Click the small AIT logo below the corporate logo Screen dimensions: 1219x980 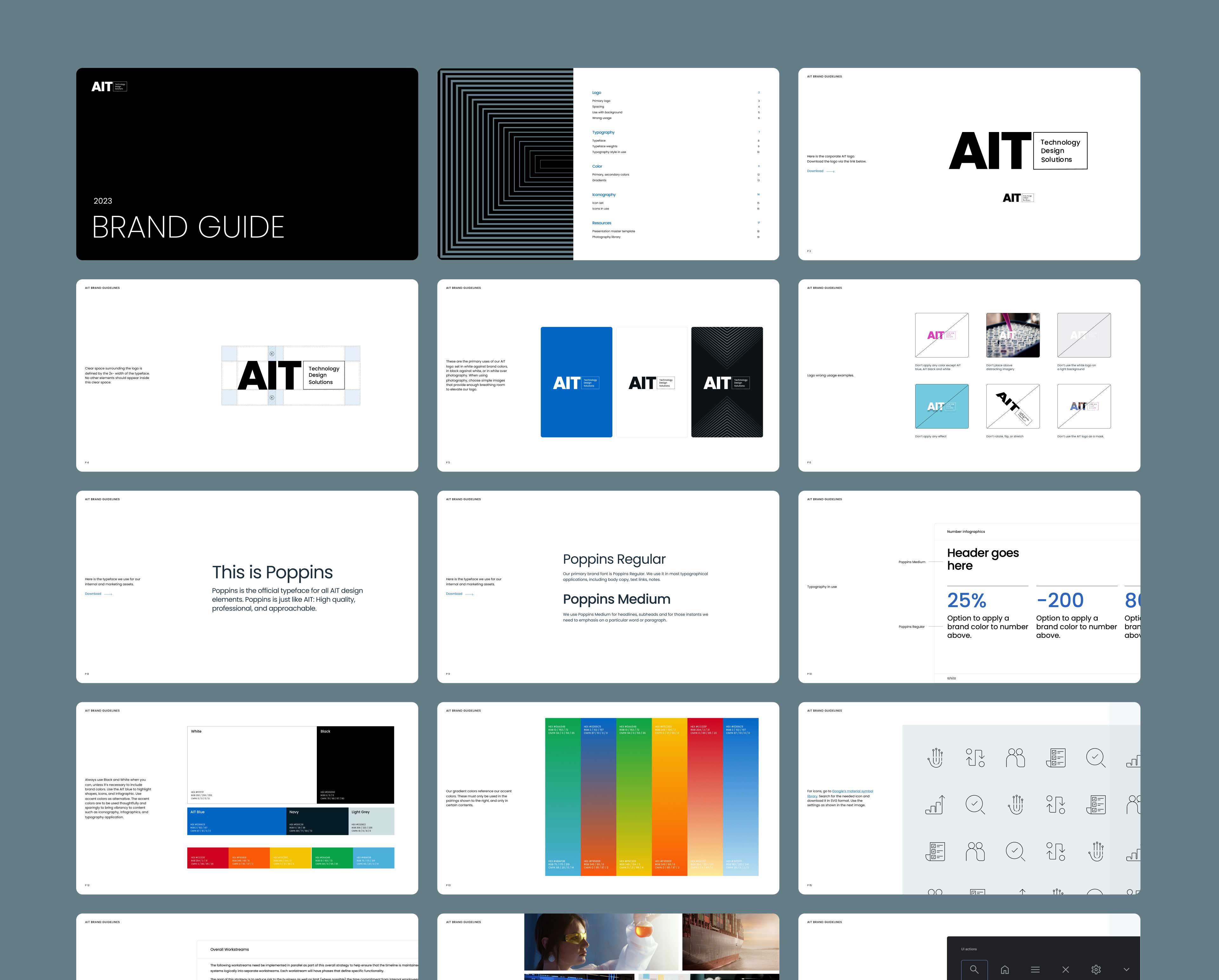point(1018,198)
